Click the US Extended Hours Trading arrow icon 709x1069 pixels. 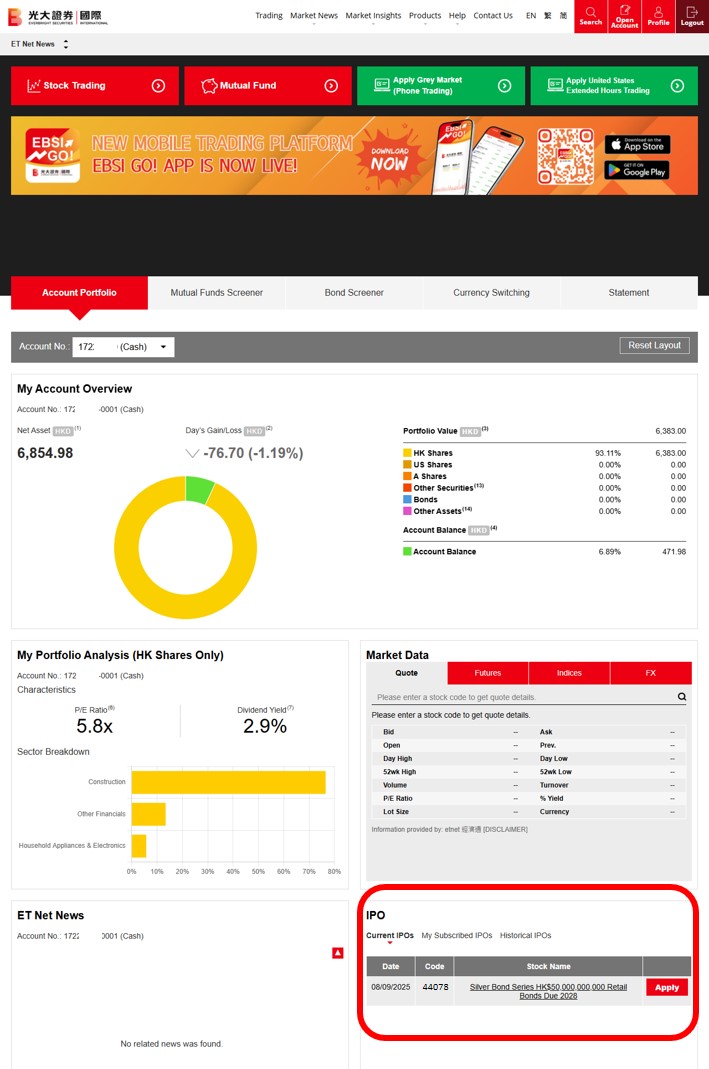pyautogui.click(x=677, y=86)
